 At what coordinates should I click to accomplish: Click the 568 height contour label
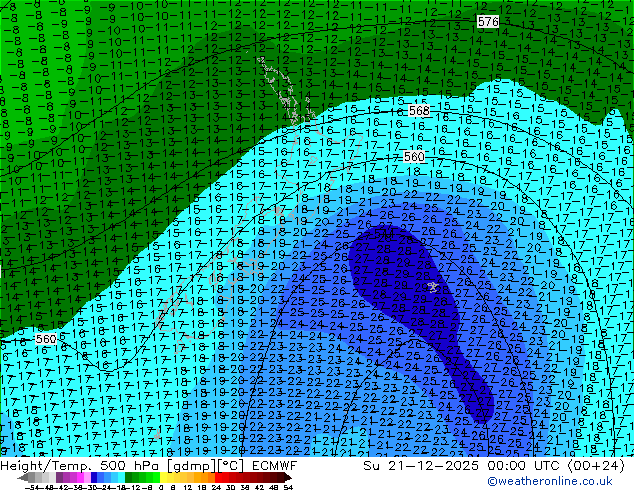tap(419, 111)
